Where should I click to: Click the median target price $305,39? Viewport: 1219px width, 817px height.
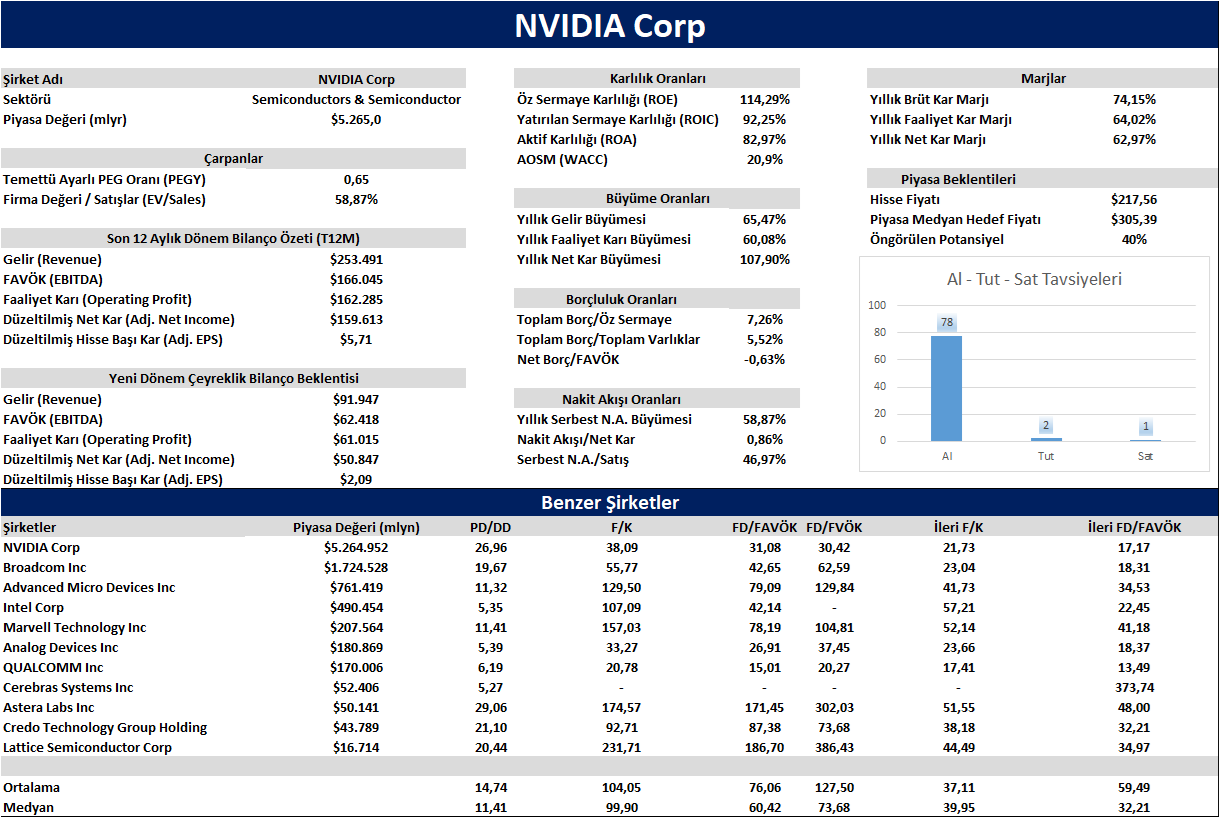point(1134,219)
